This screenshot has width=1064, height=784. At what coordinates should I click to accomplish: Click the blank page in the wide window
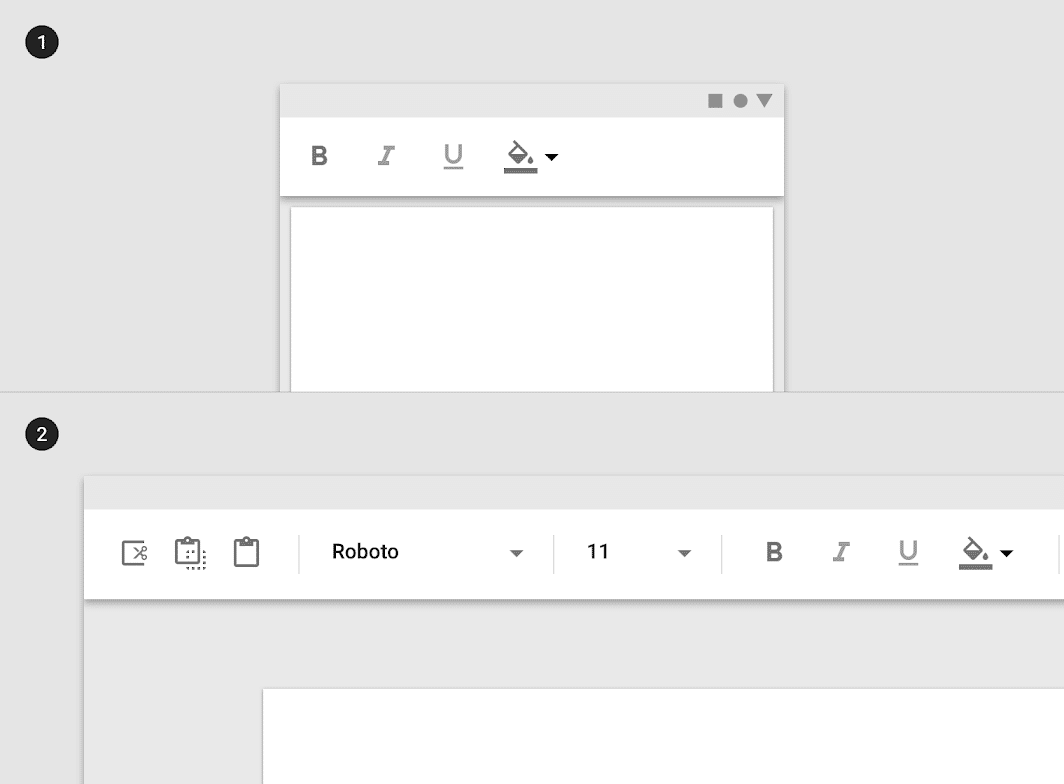[663, 736]
